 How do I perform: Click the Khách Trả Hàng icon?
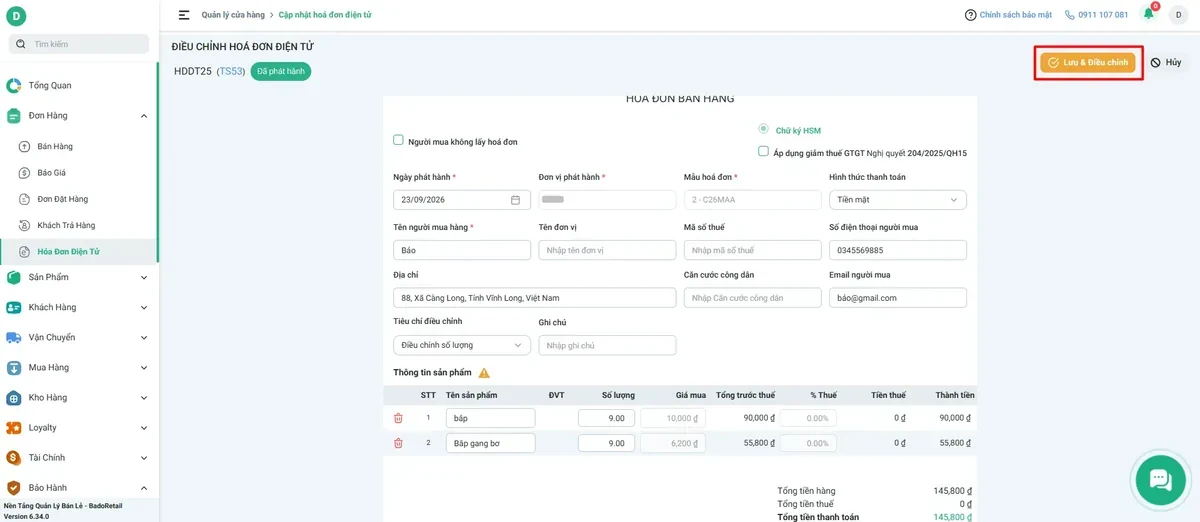(x=25, y=225)
